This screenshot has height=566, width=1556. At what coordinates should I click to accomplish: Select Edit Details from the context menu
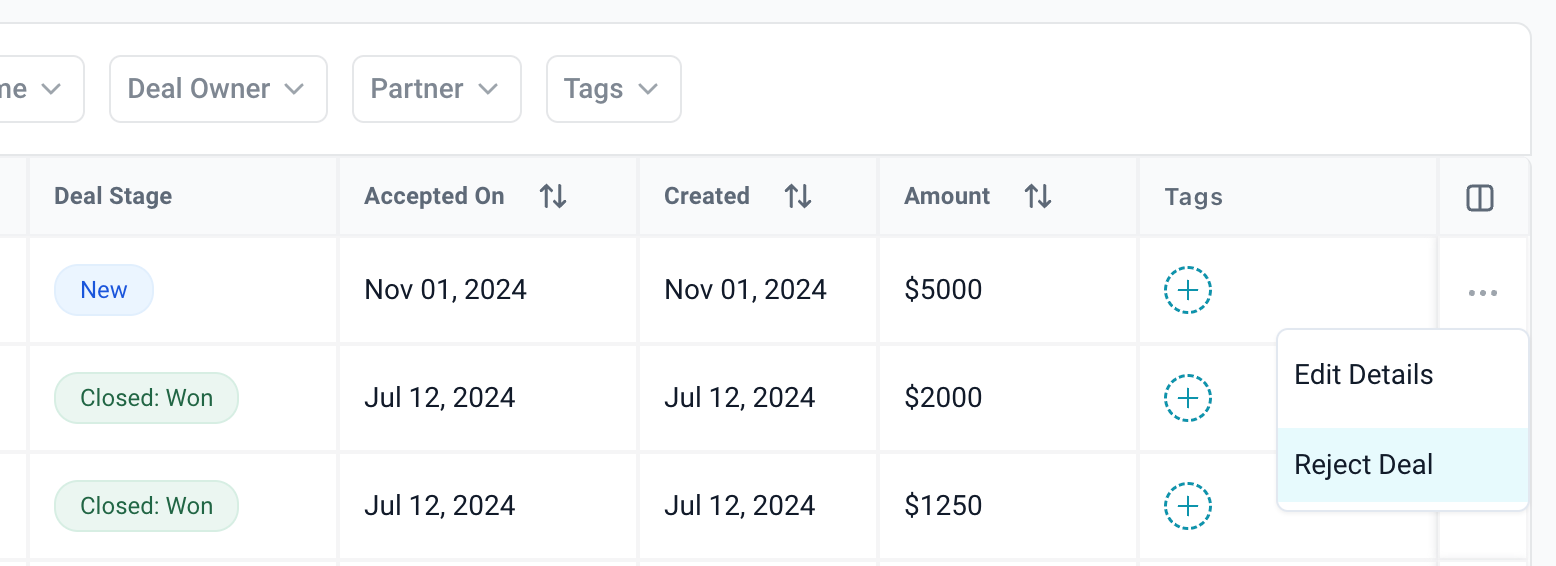(x=1363, y=375)
